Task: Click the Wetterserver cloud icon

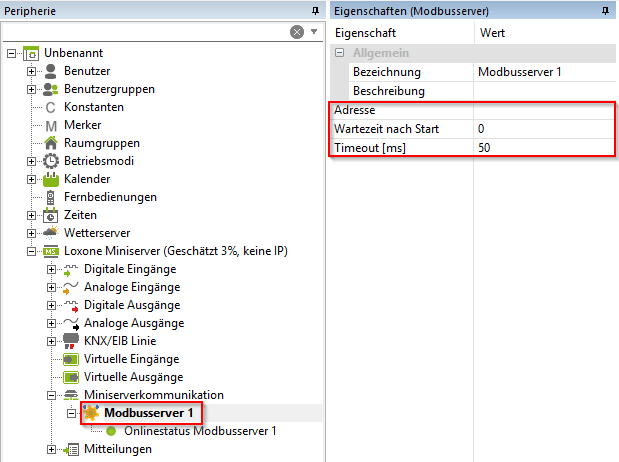Action: (51, 233)
